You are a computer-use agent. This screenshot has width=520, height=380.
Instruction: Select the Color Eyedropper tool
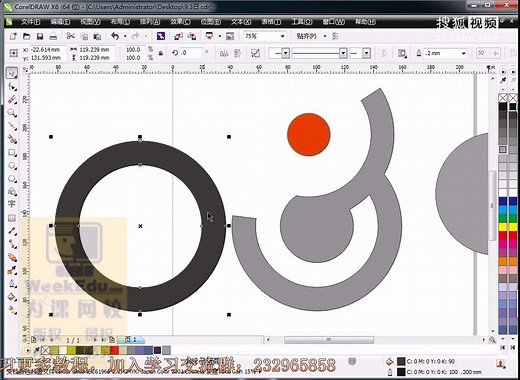[12, 270]
